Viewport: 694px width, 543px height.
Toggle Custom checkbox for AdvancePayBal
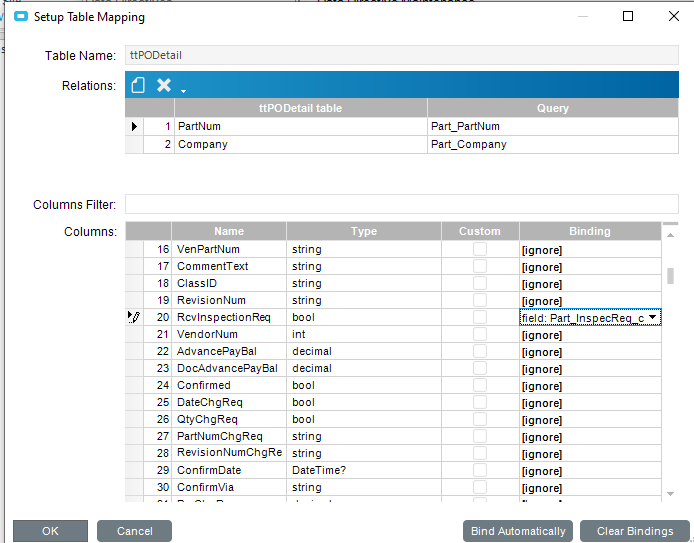(x=480, y=351)
